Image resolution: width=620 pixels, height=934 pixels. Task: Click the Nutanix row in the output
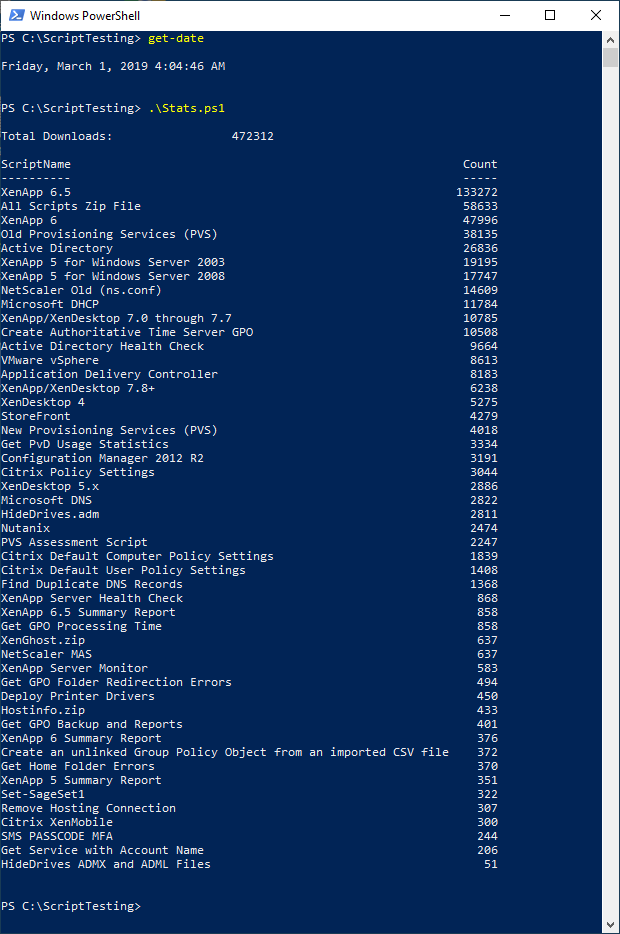pos(25,528)
